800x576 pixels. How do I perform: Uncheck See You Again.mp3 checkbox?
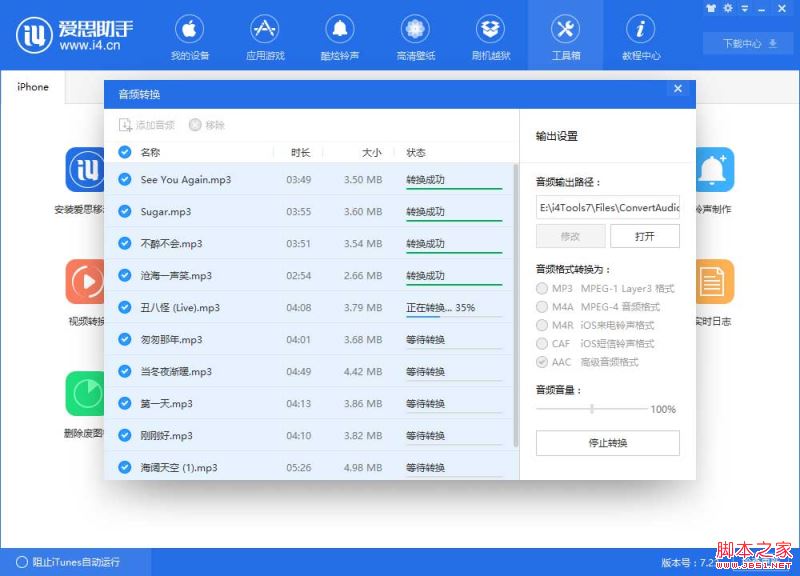pos(125,179)
